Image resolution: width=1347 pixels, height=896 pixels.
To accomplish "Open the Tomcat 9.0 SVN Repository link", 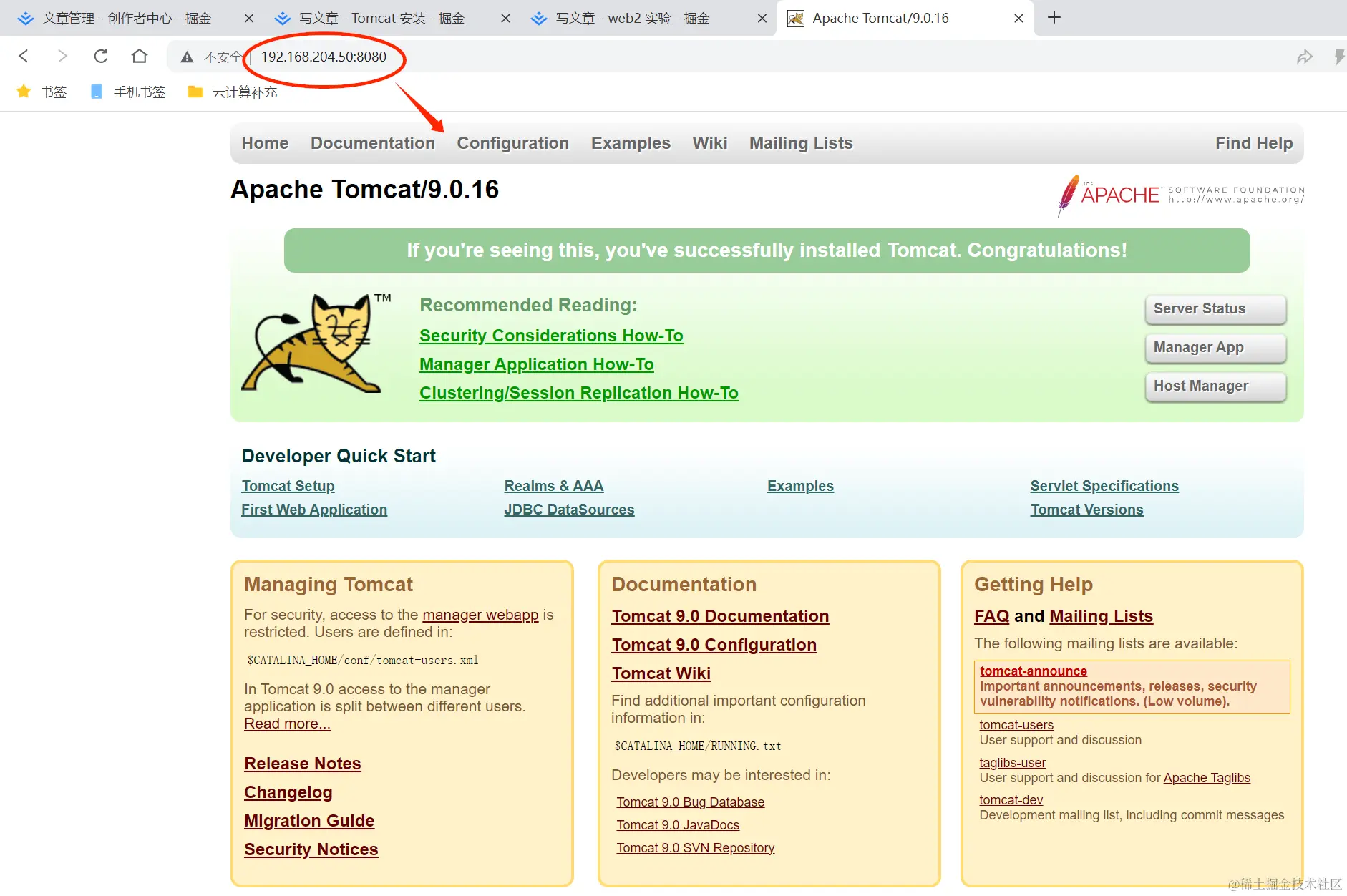I will 695,848.
